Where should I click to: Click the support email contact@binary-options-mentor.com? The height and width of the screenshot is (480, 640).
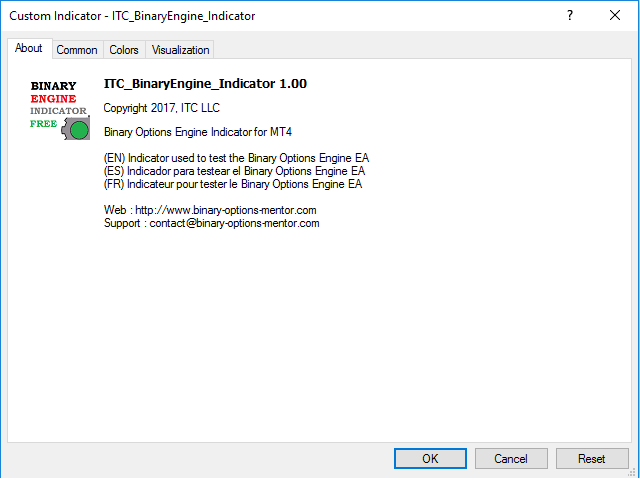click(x=234, y=223)
